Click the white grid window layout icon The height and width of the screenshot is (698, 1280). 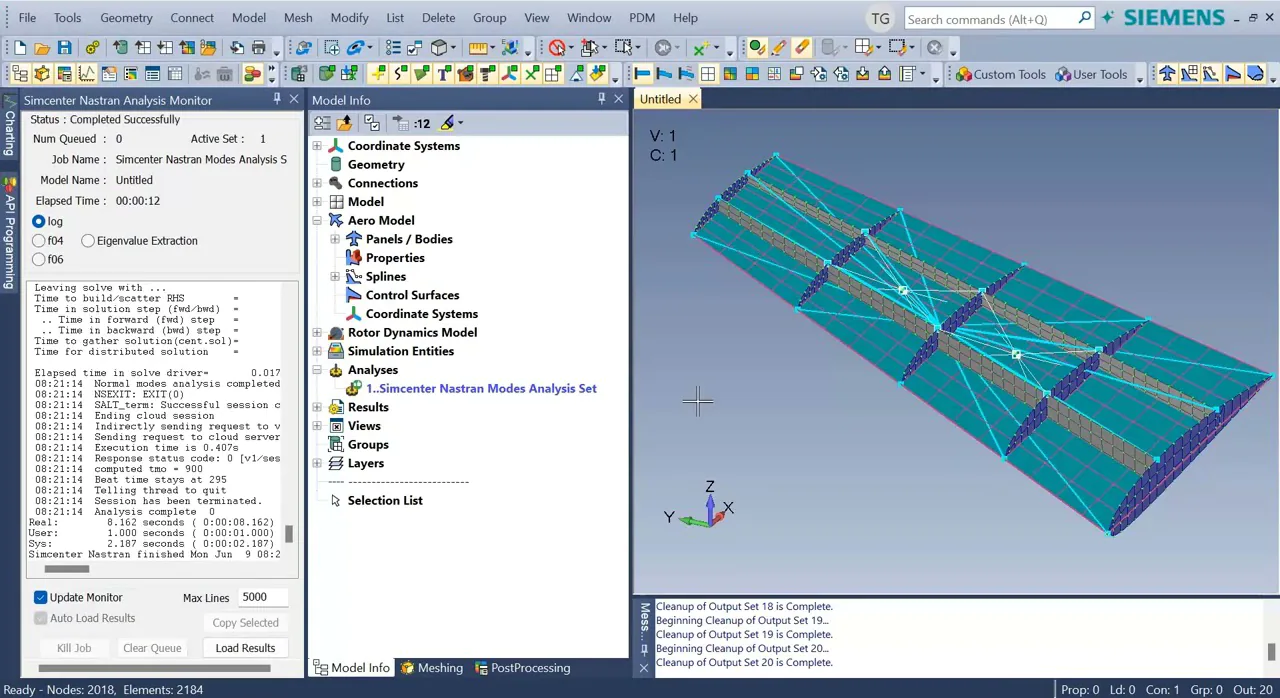pyautogui.click(x=708, y=74)
